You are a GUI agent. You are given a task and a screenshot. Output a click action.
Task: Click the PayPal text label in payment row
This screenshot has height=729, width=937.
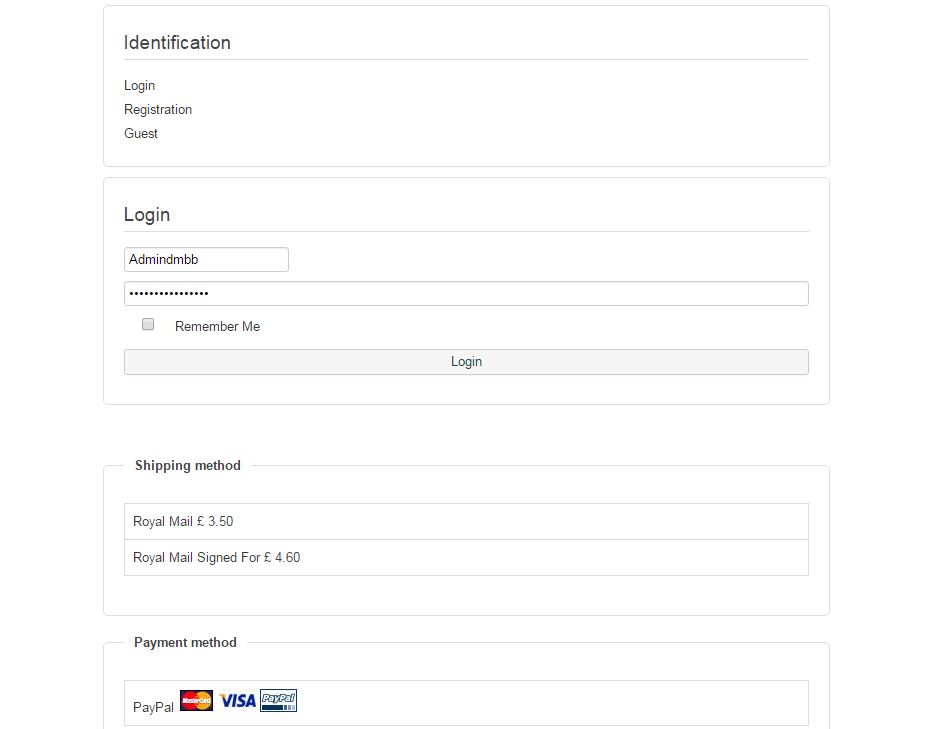click(x=153, y=708)
